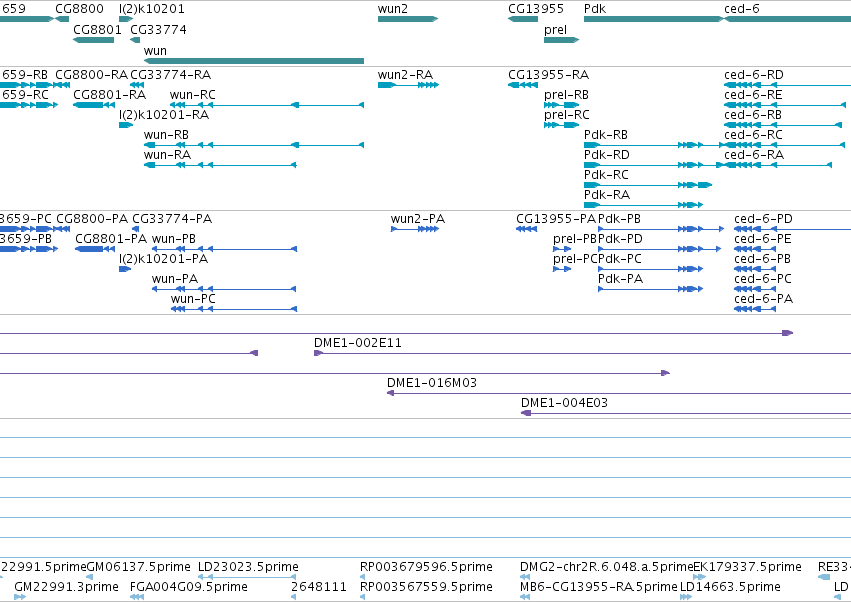Select the wun-RC transcript label
Viewport: 851px width, 602px height.
[193, 94]
